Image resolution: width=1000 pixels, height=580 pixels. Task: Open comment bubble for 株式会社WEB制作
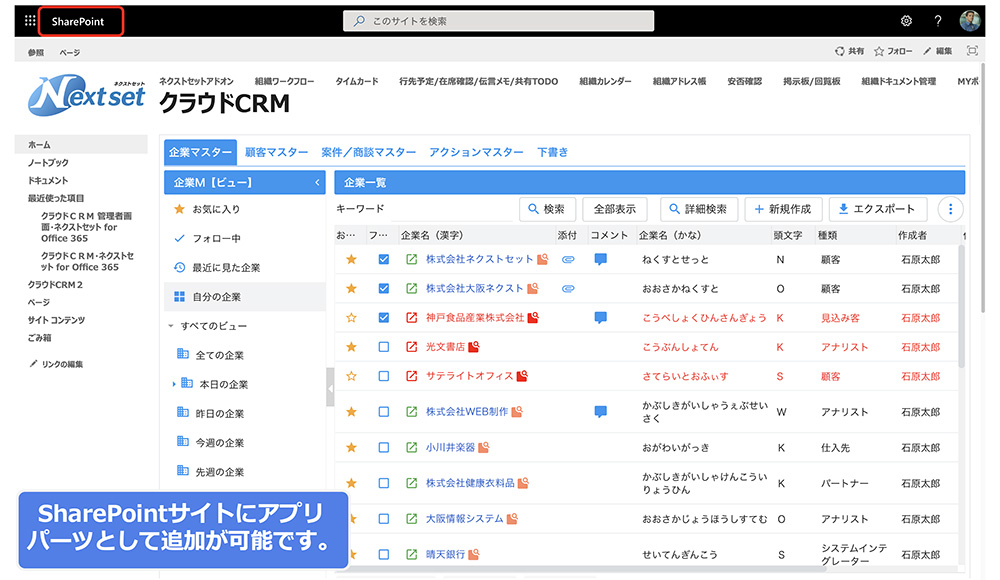point(600,412)
